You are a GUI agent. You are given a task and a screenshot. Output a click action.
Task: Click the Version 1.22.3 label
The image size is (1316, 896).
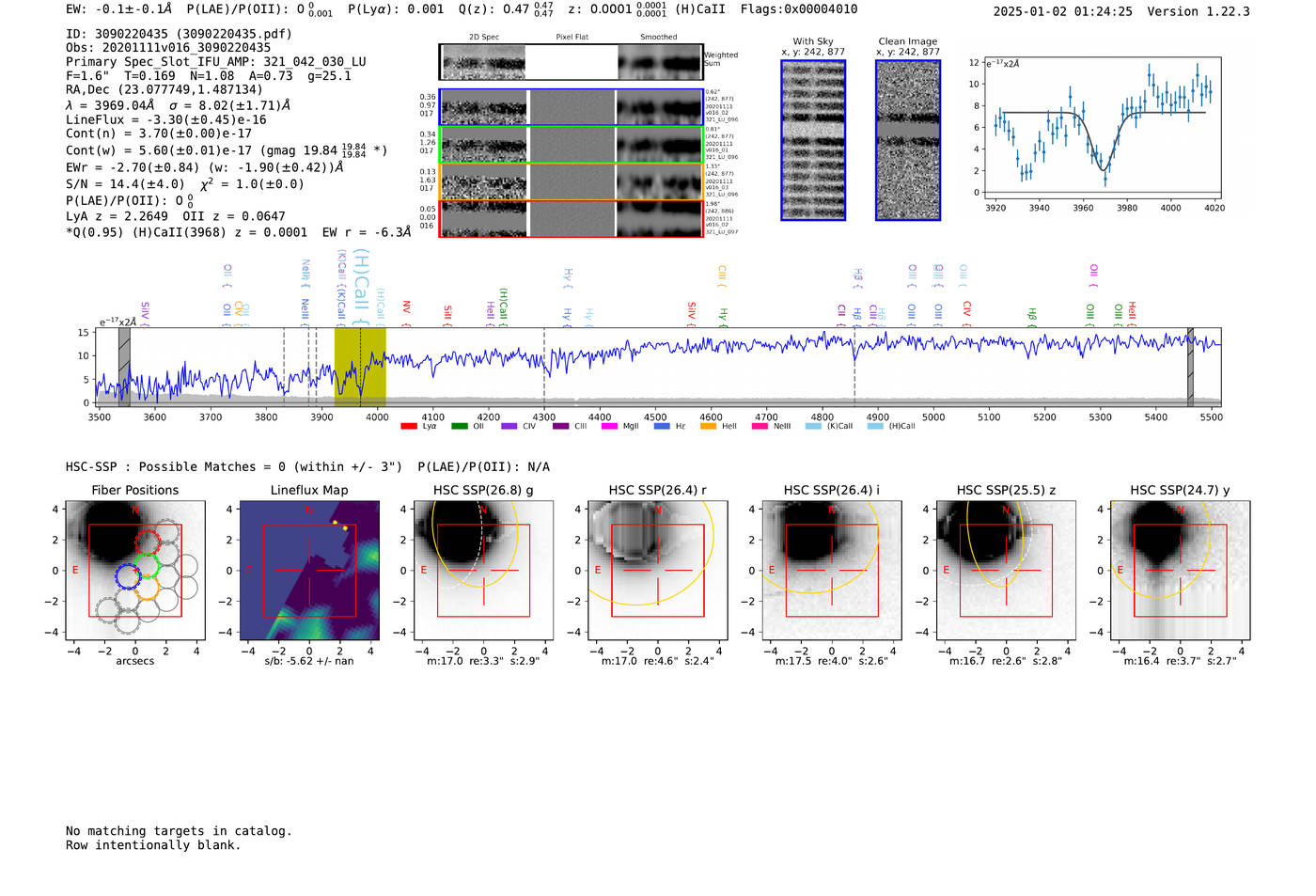tap(1198, 11)
